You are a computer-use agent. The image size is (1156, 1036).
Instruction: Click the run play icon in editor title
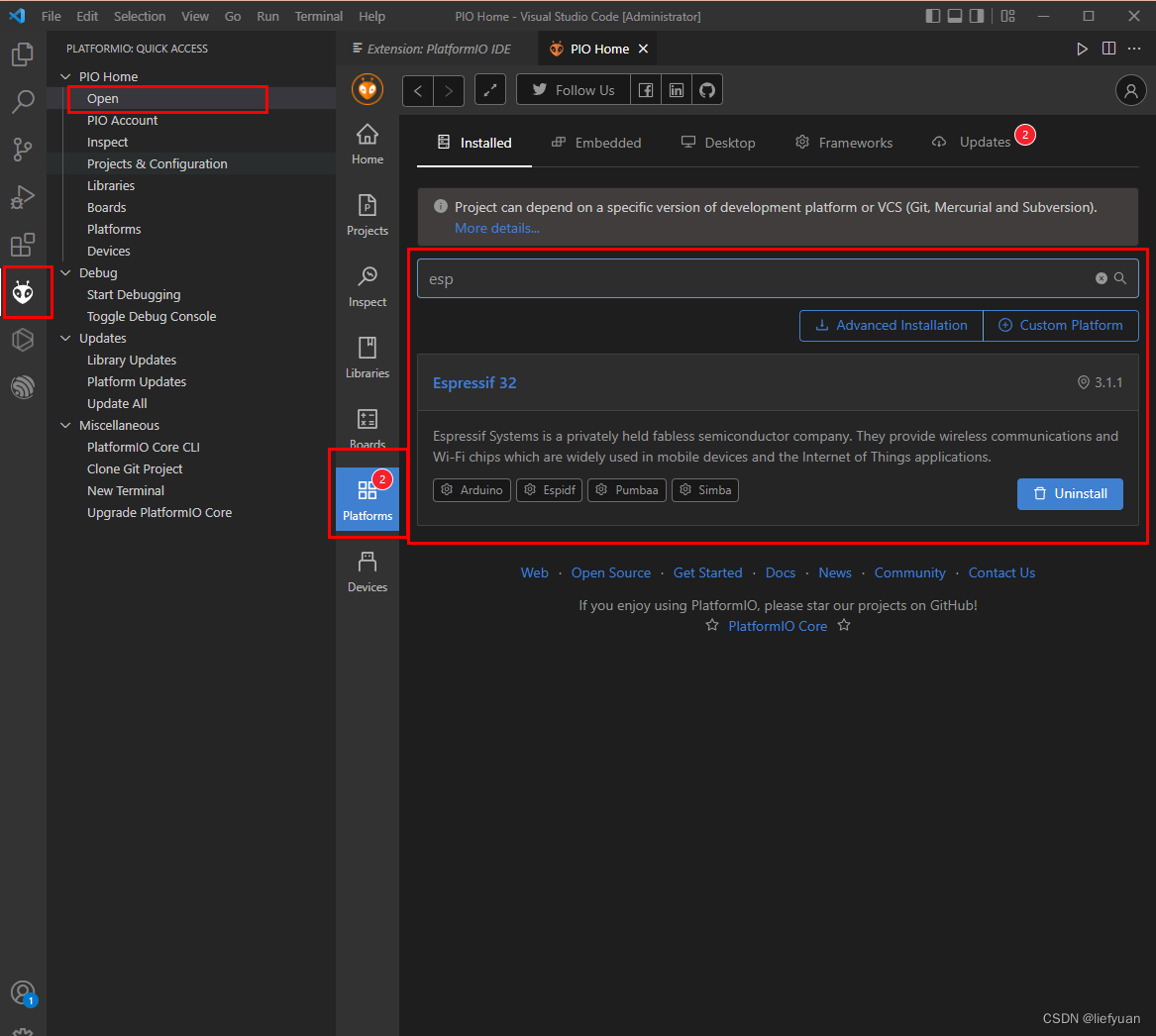(x=1082, y=49)
